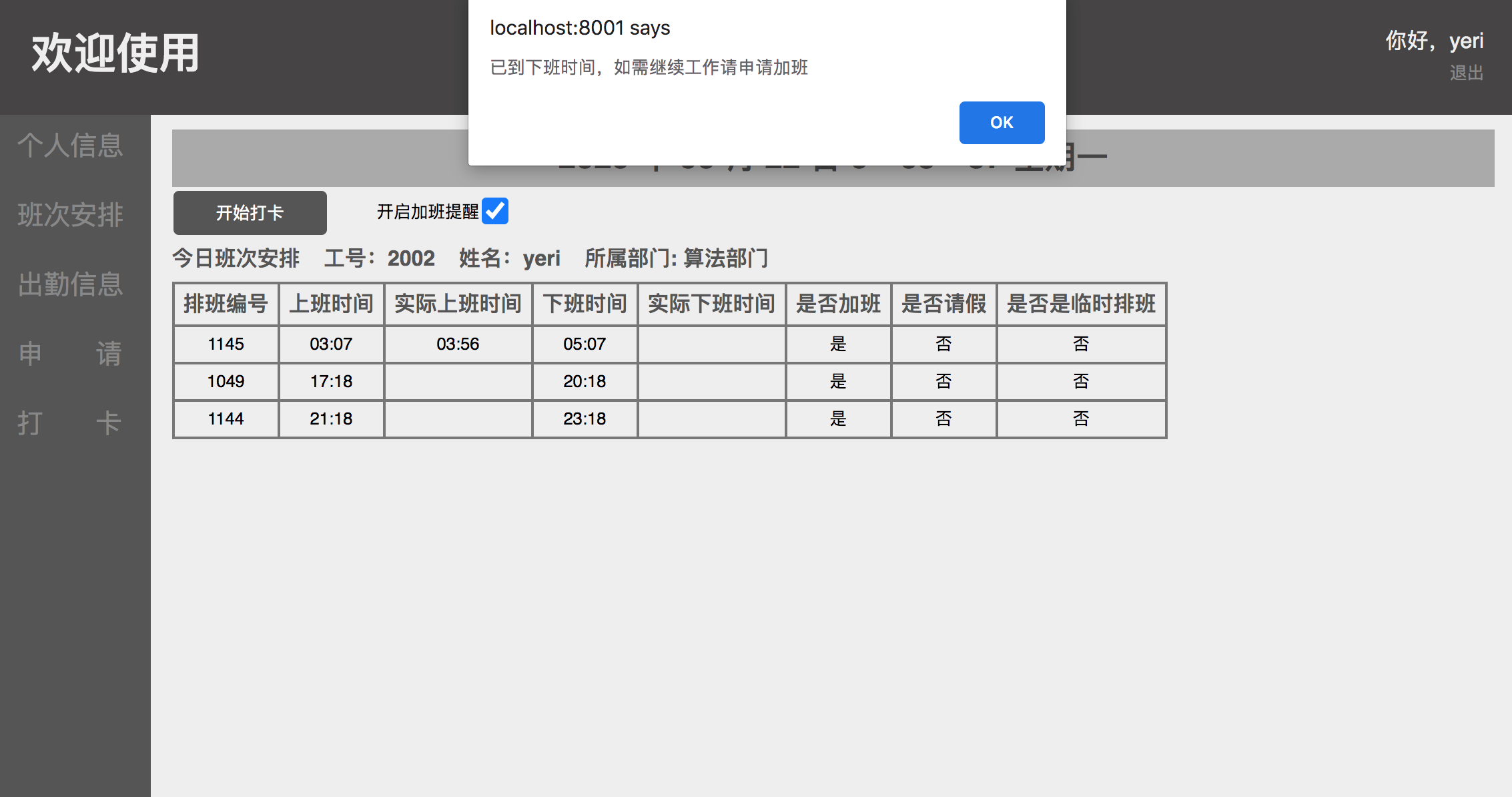This screenshot has width=1512, height=797.
Task: Open the 打卡 clock-in sidebar item
Action: pos(71,423)
